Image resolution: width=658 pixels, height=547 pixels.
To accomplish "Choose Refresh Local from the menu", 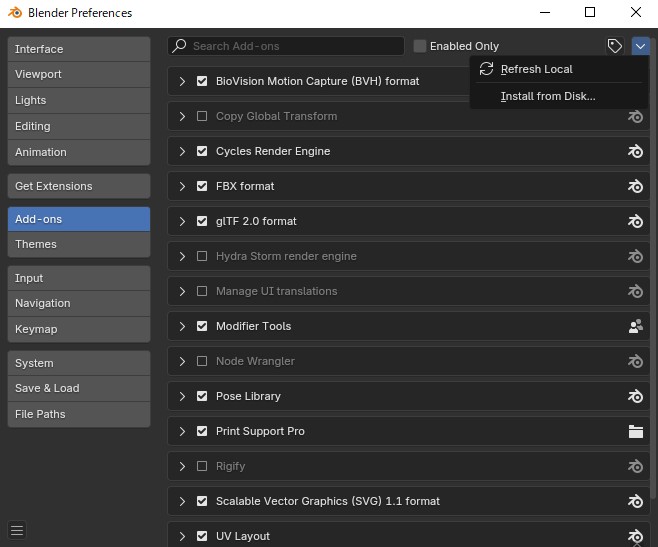I will coord(559,69).
